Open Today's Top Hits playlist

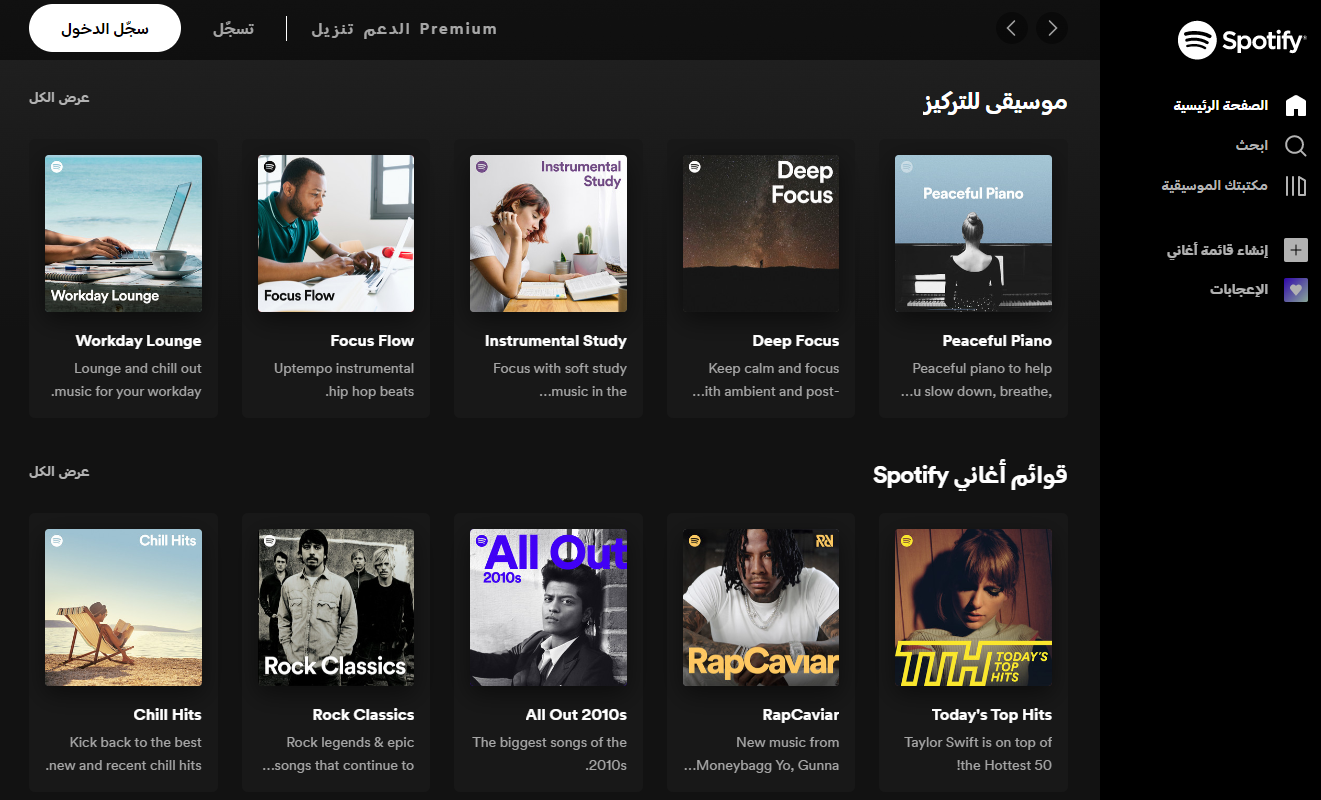(973, 607)
